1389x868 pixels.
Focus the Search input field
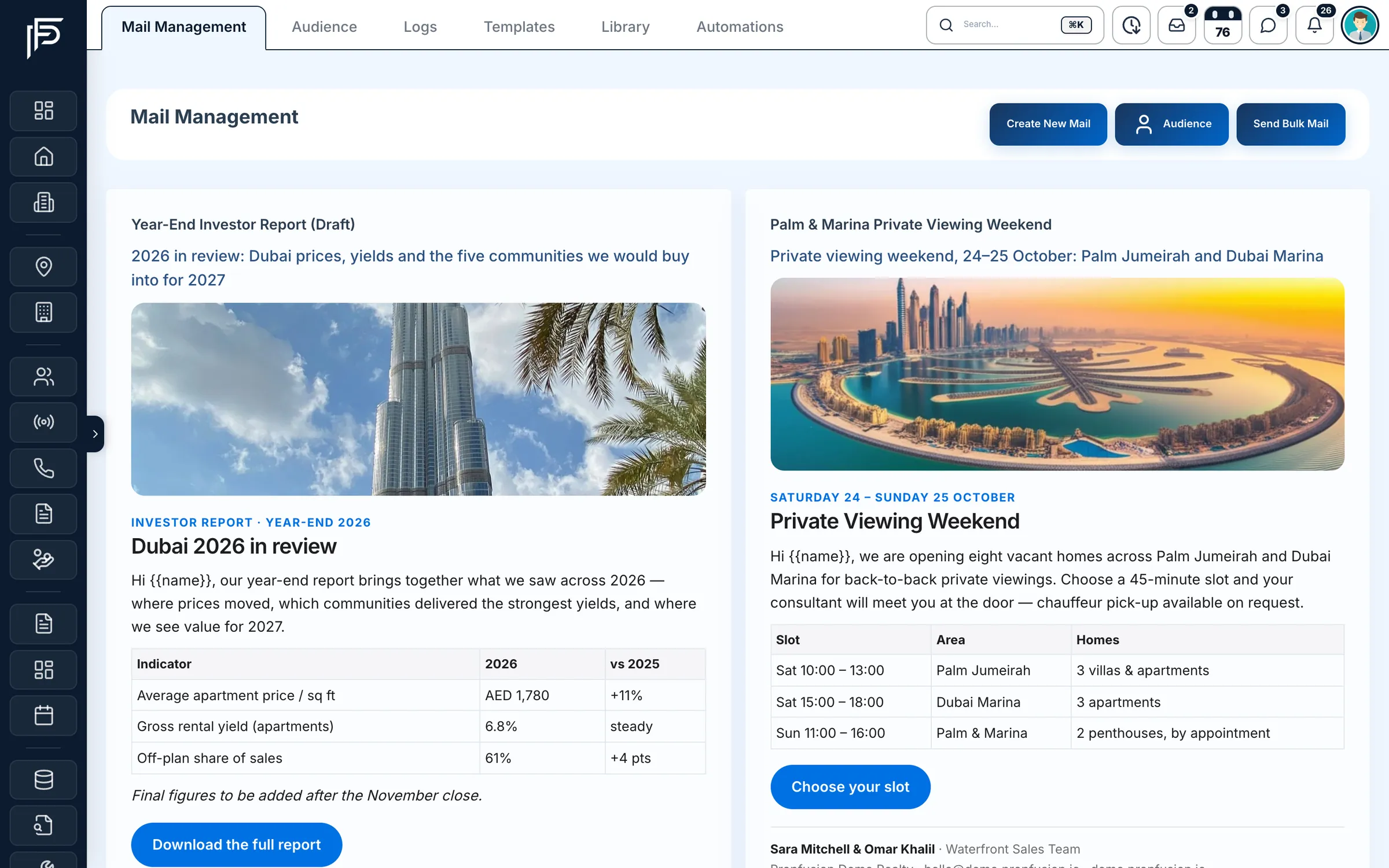tap(1015, 25)
